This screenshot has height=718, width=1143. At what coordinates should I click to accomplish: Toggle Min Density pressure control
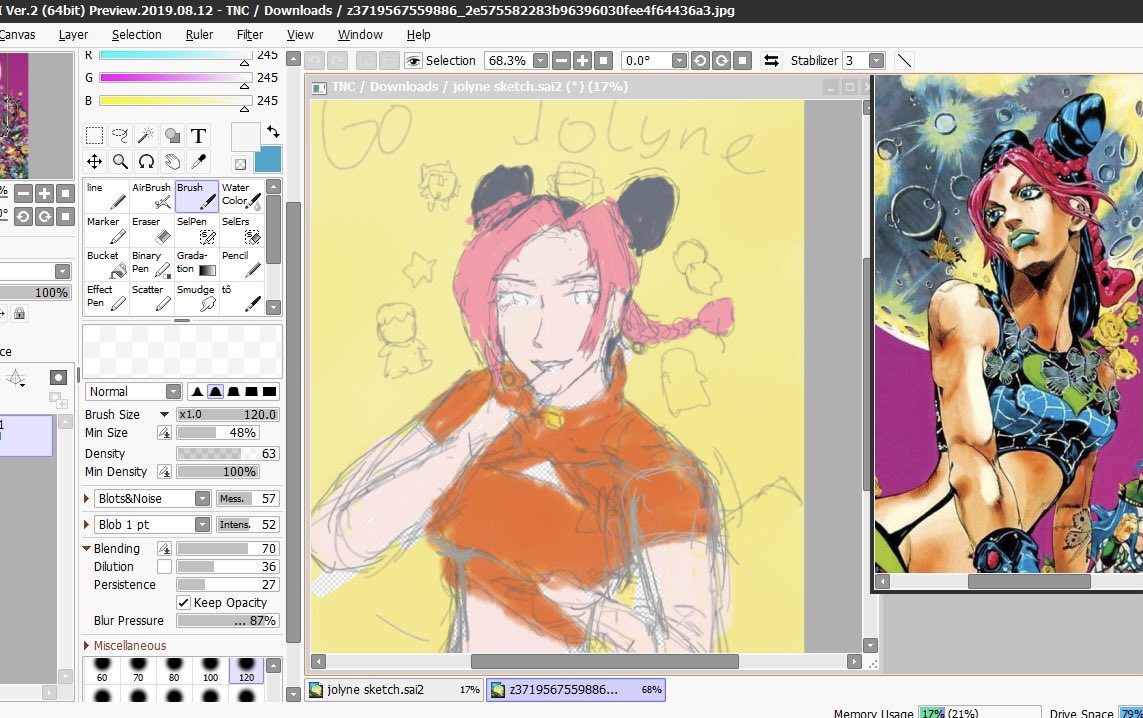[x=164, y=472]
